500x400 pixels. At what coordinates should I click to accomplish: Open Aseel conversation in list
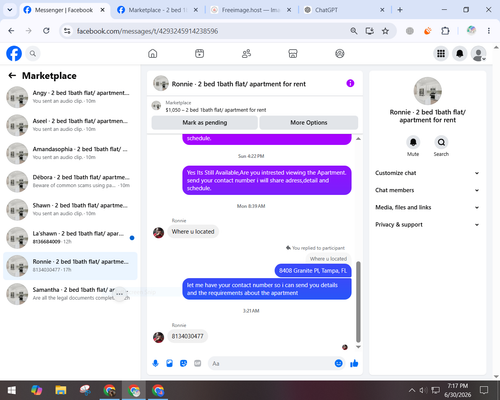pos(70,125)
